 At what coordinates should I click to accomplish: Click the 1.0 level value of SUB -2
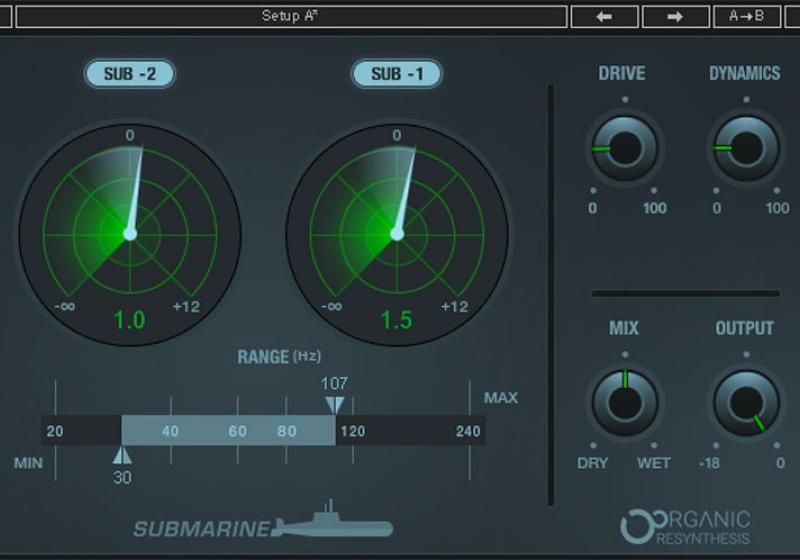pos(129,320)
